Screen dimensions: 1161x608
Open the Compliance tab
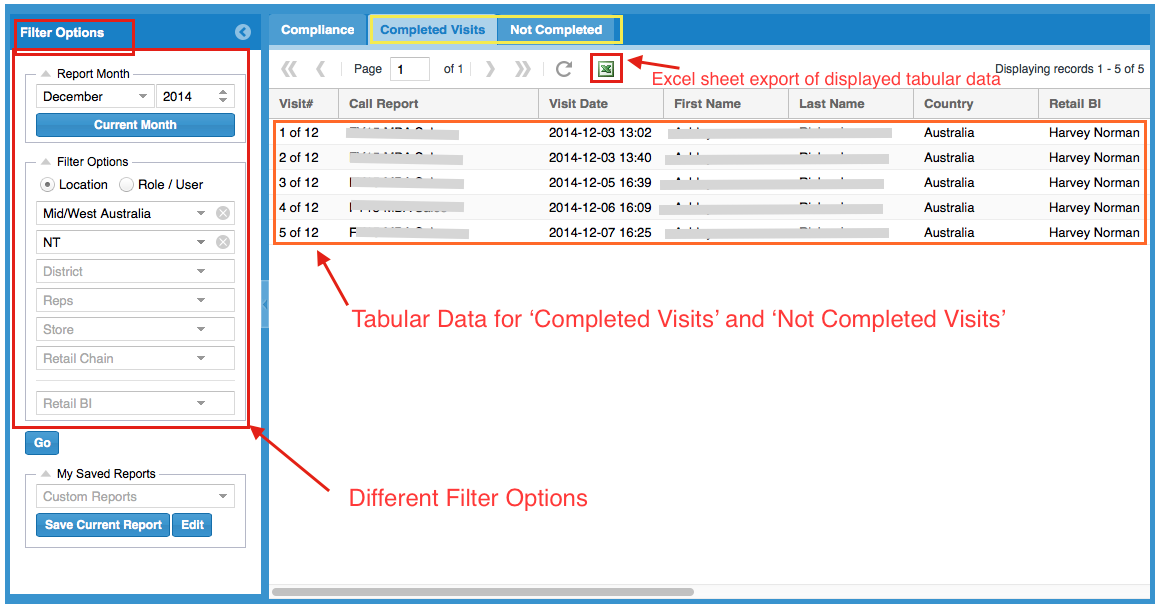pyautogui.click(x=317, y=30)
